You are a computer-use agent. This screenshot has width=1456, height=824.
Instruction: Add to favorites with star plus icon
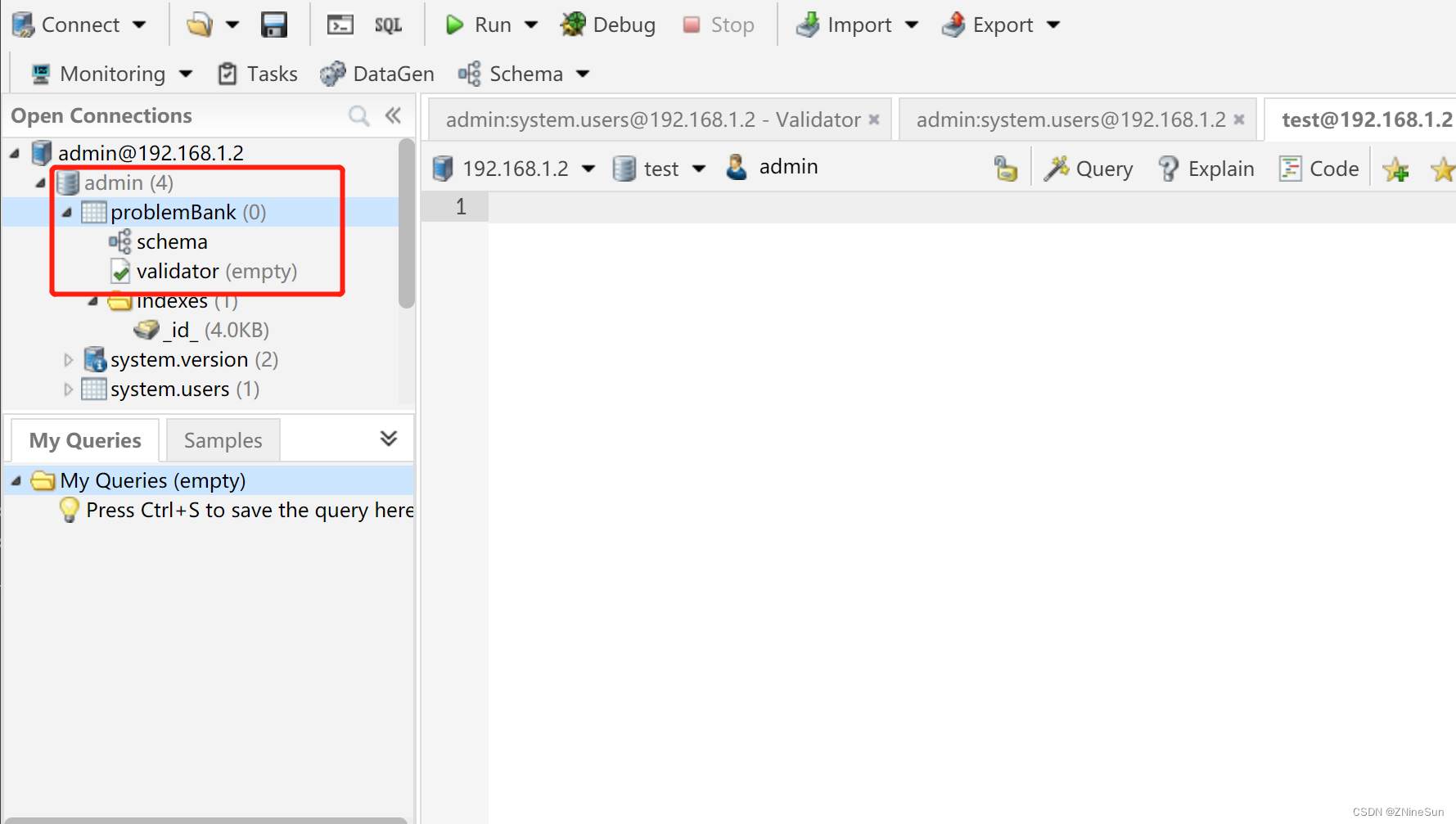coord(1396,169)
